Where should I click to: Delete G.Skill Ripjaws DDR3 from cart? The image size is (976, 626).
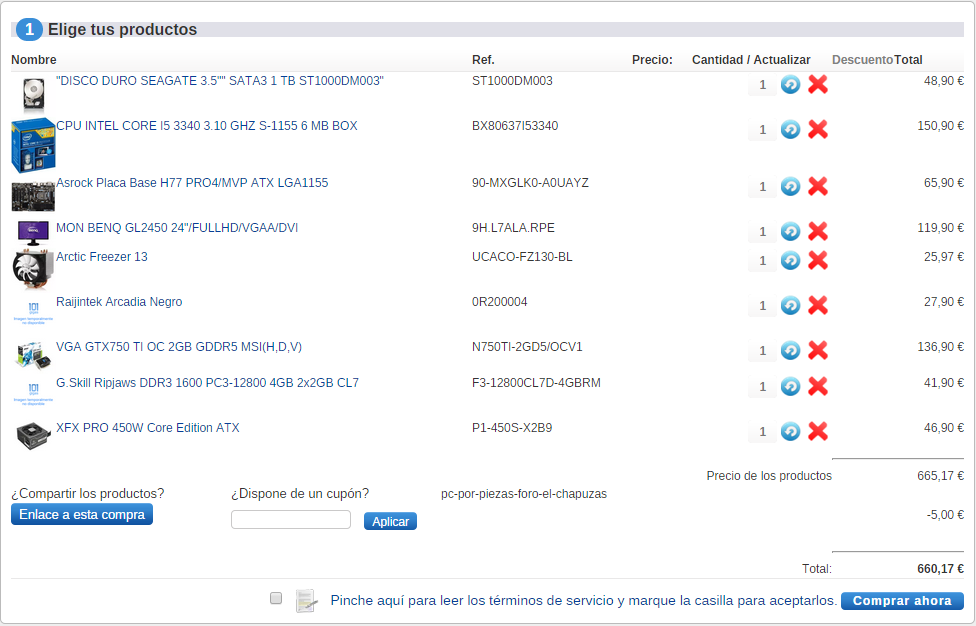pyautogui.click(x=818, y=386)
